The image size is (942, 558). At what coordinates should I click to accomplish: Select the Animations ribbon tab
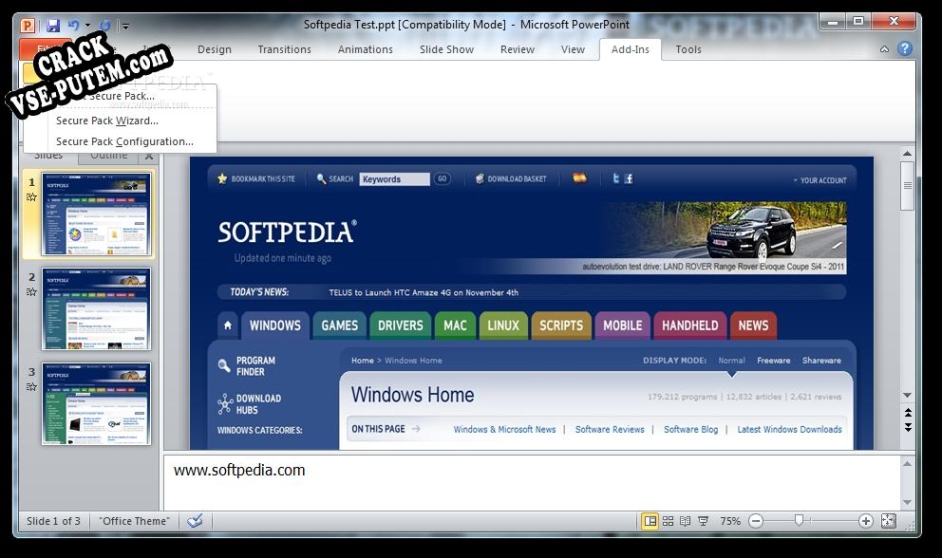point(365,49)
